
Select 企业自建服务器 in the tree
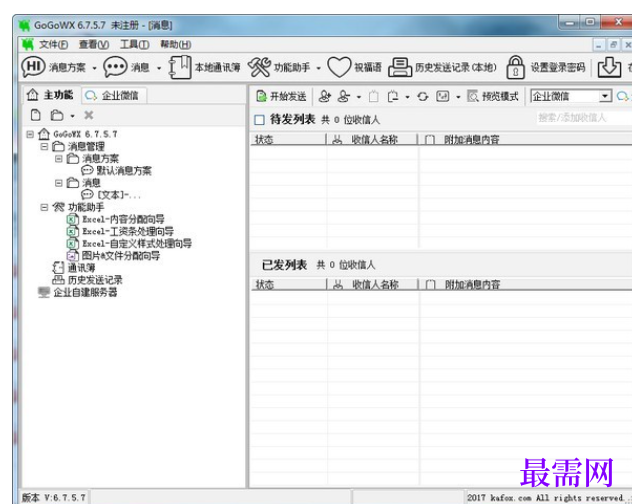(x=85, y=292)
